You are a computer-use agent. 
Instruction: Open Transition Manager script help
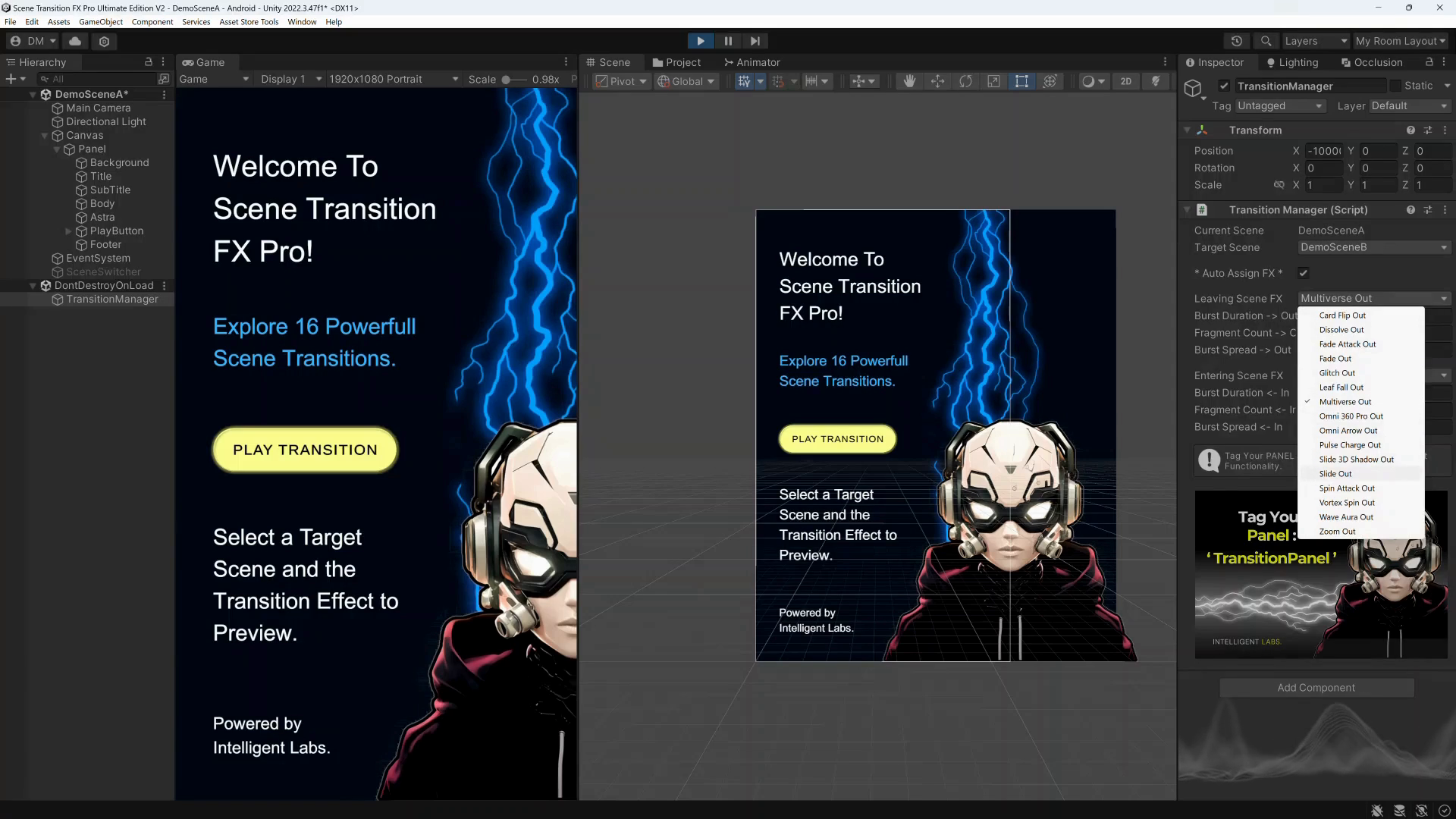click(x=1410, y=210)
